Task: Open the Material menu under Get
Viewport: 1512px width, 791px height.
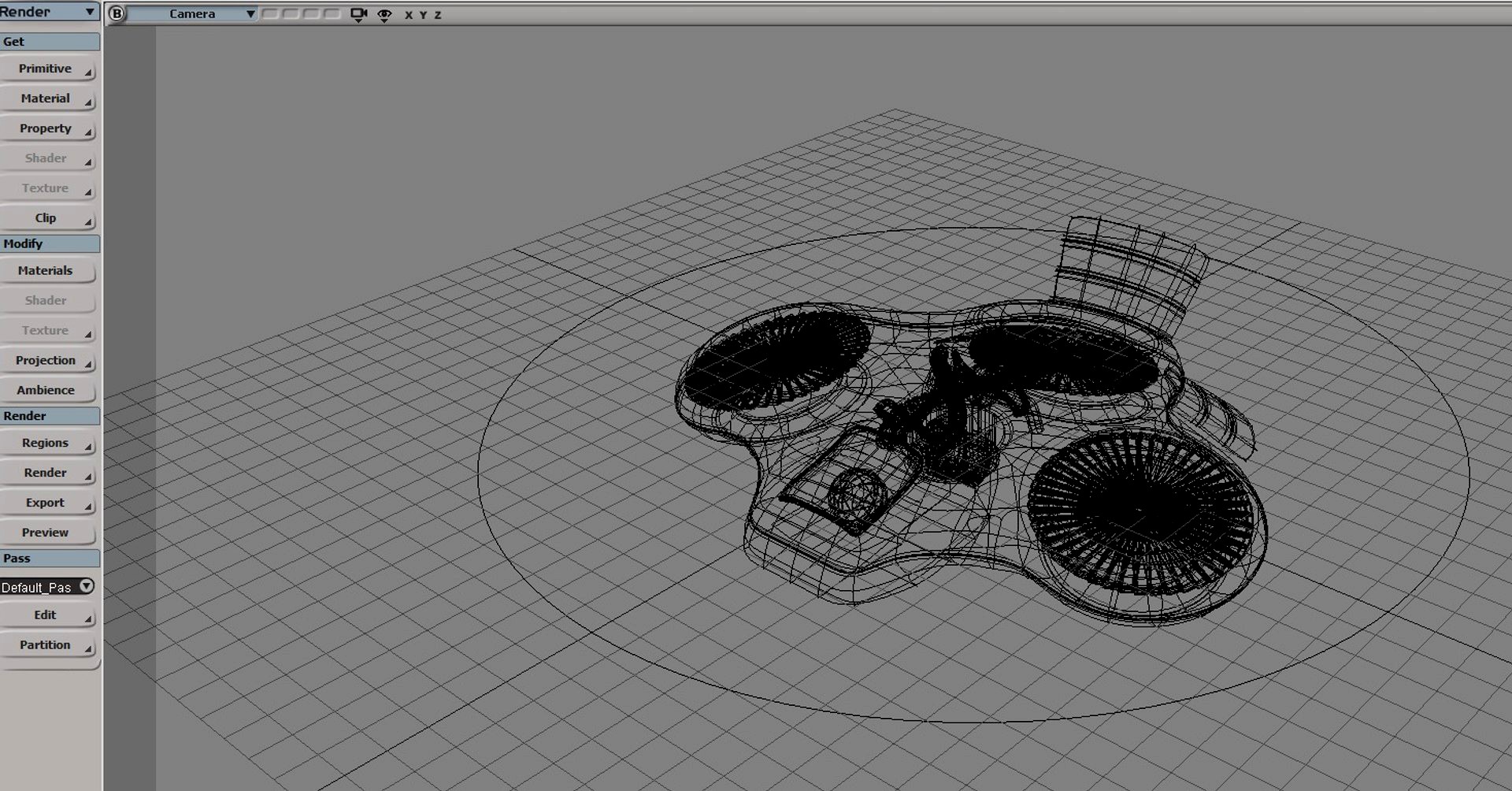Action: (48, 98)
